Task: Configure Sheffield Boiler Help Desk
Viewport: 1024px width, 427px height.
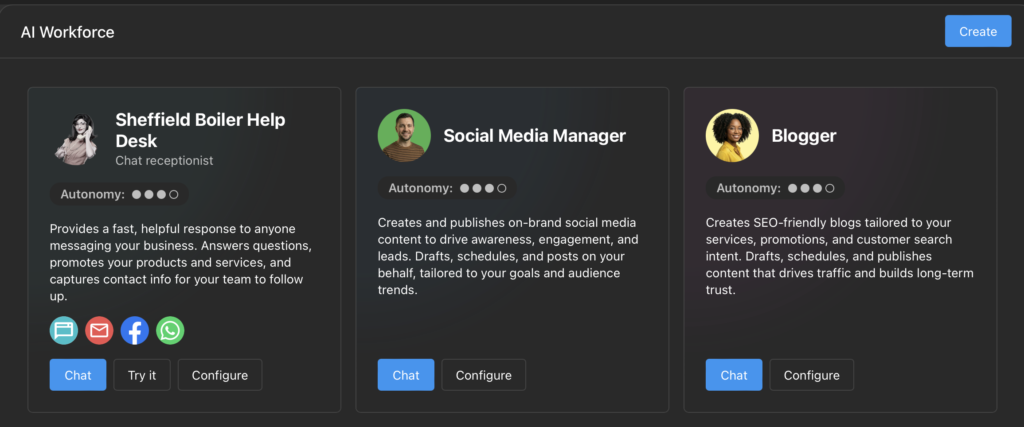Action: [219, 375]
